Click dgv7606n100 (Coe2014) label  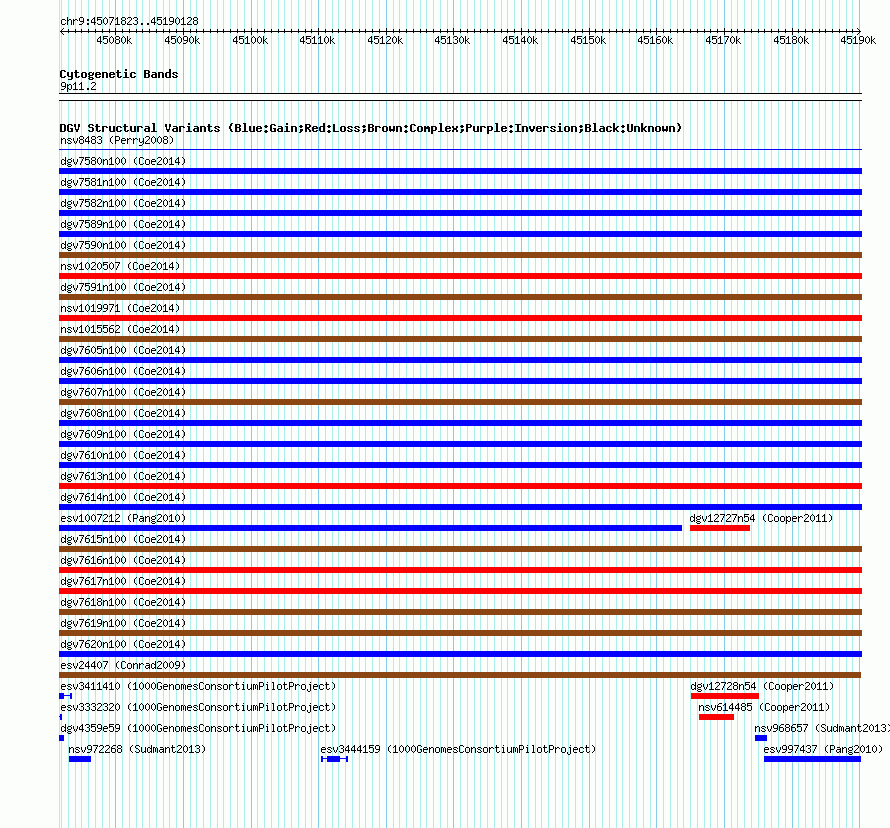[123, 371]
